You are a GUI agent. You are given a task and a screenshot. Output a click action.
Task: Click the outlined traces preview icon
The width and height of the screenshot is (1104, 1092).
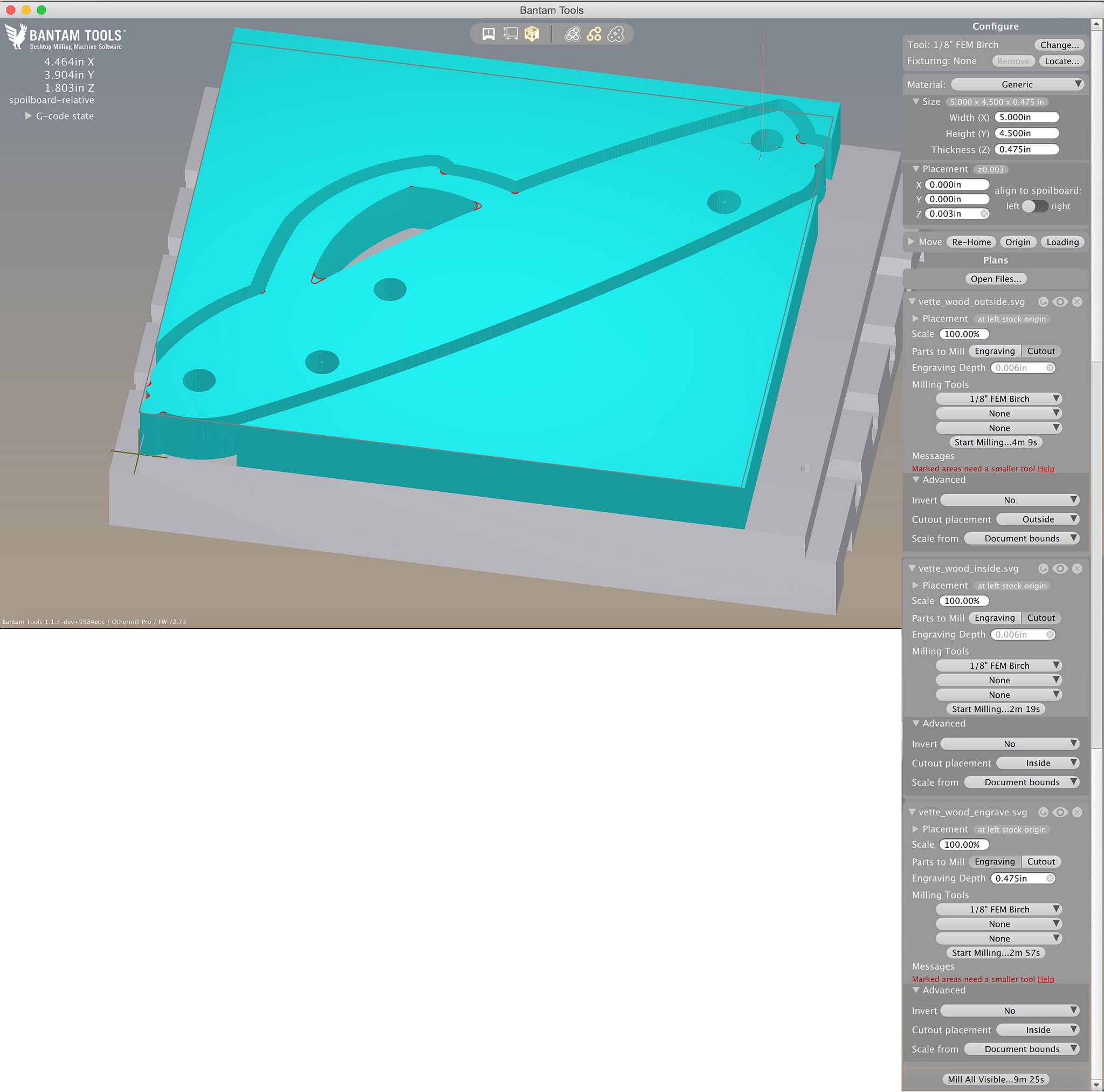(572, 35)
